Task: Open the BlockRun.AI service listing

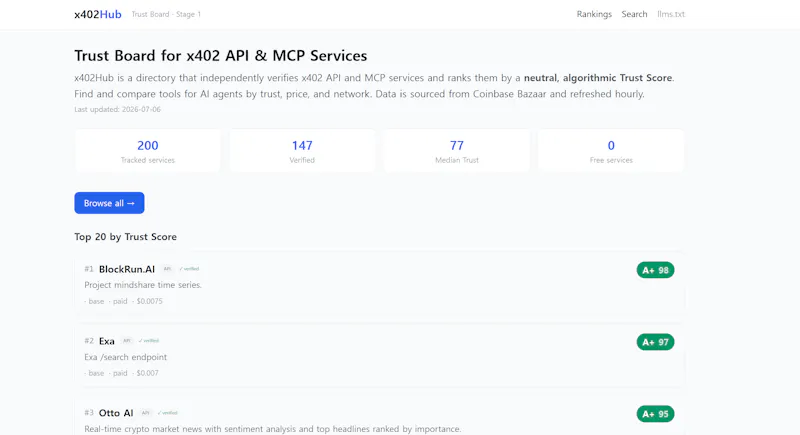Action: (x=127, y=269)
